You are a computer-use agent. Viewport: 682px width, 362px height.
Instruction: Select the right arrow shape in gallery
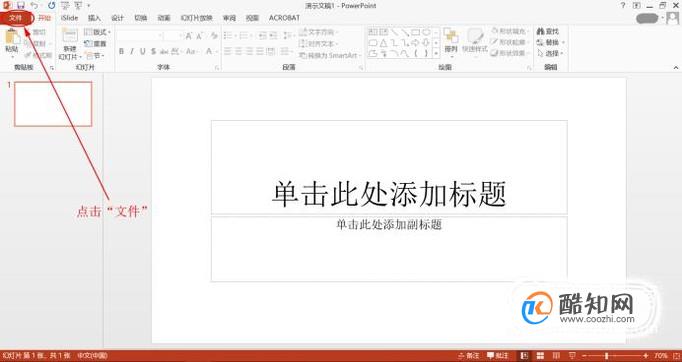click(x=415, y=43)
